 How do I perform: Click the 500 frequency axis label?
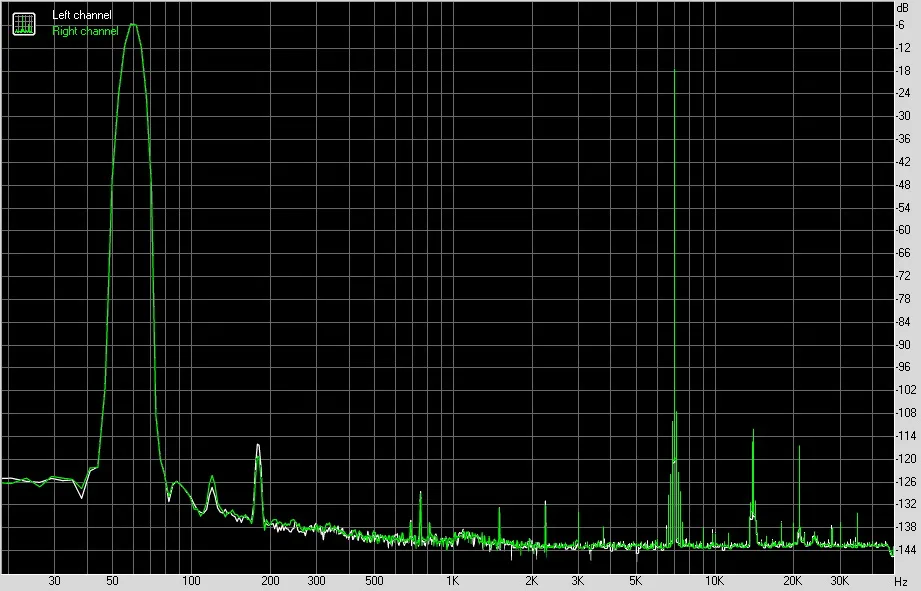pyautogui.click(x=374, y=581)
